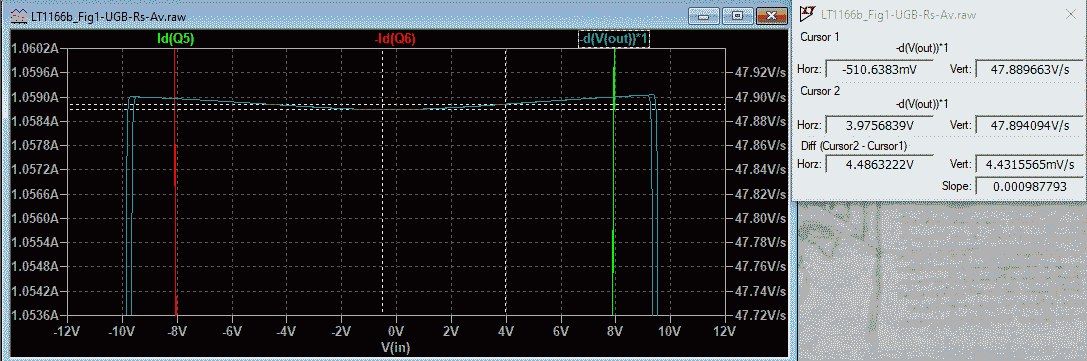
Task: Click the 12V horizontal axis tick label
Action: click(x=724, y=330)
